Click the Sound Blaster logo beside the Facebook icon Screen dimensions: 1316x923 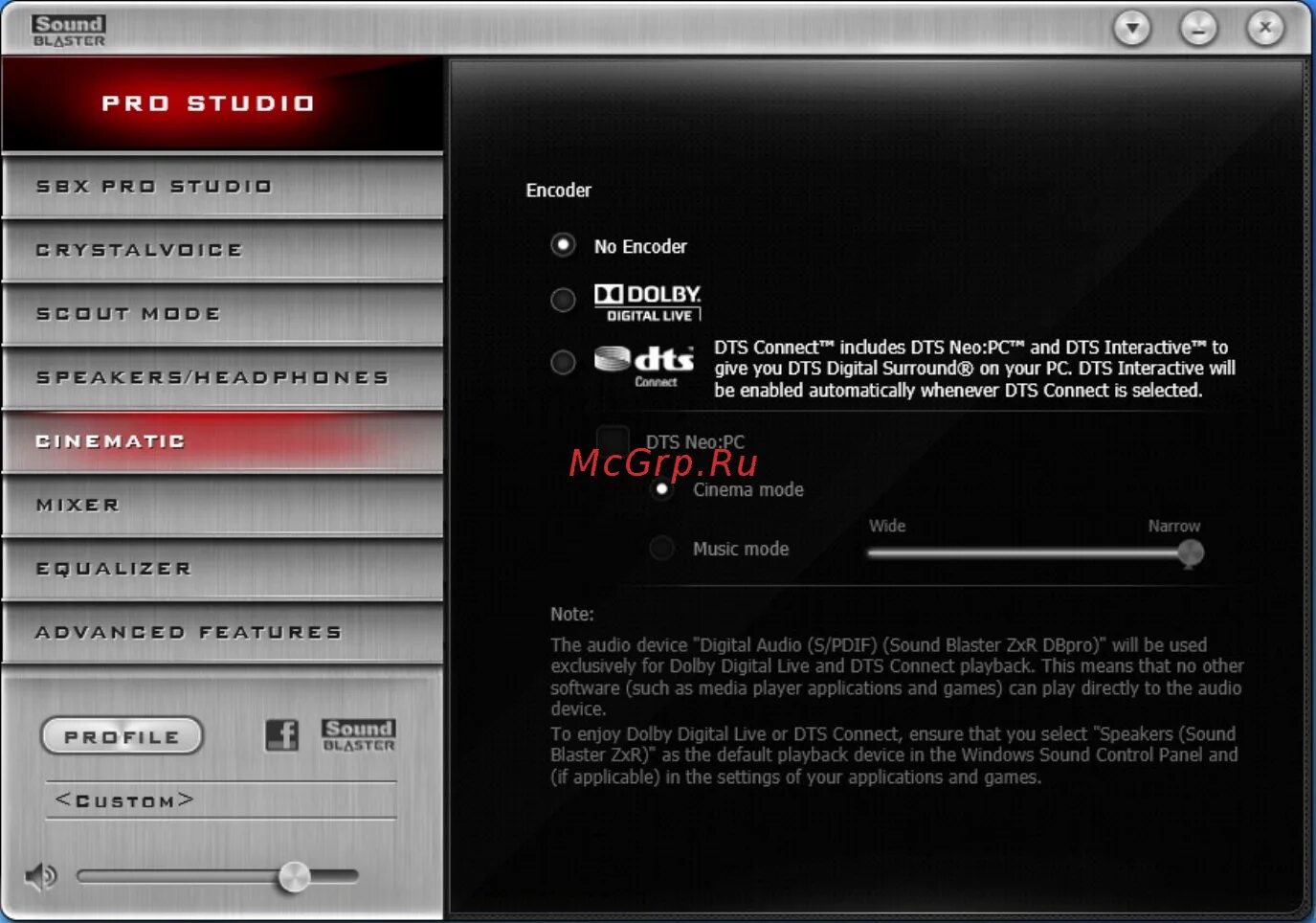359,735
